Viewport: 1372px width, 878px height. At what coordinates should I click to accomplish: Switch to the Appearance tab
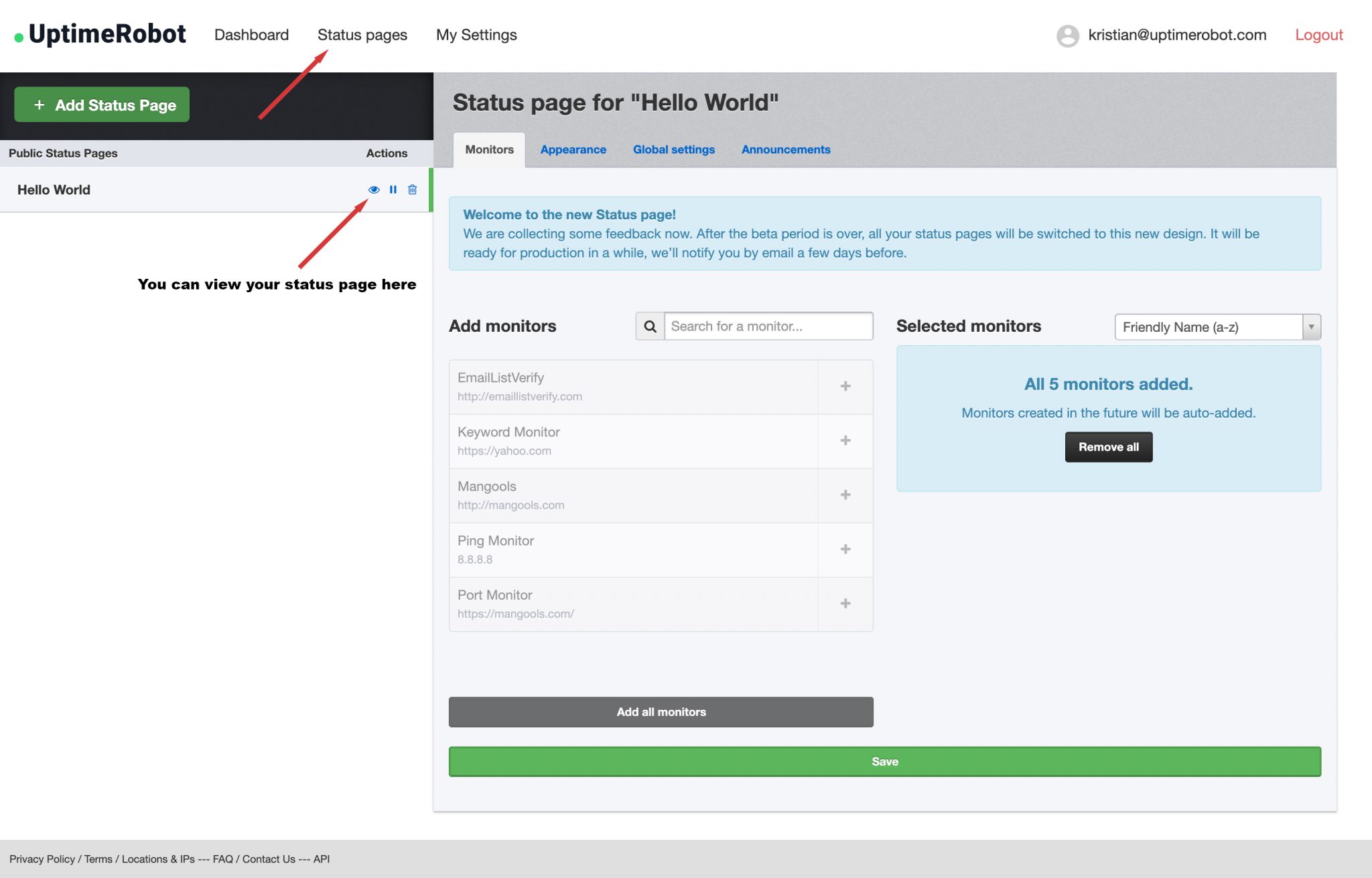tap(573, 149)
